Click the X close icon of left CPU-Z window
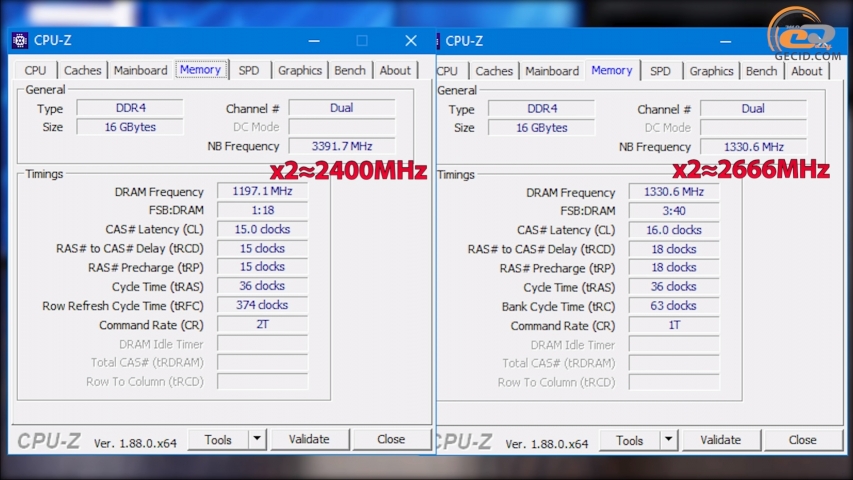853x480 pixels. click(x=411, y=41)
